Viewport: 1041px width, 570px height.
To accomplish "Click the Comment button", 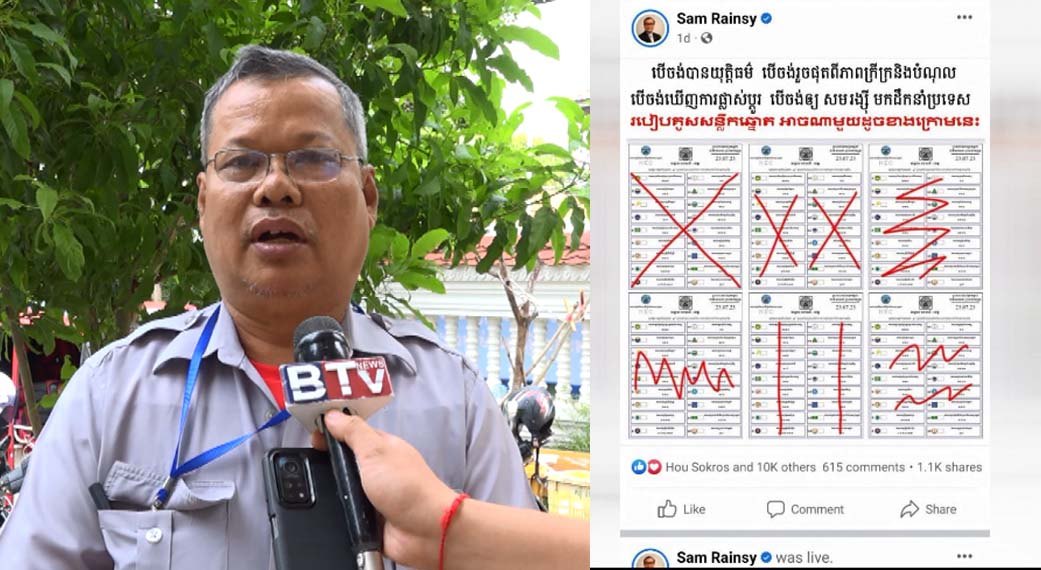I will [x=805, y=510].
